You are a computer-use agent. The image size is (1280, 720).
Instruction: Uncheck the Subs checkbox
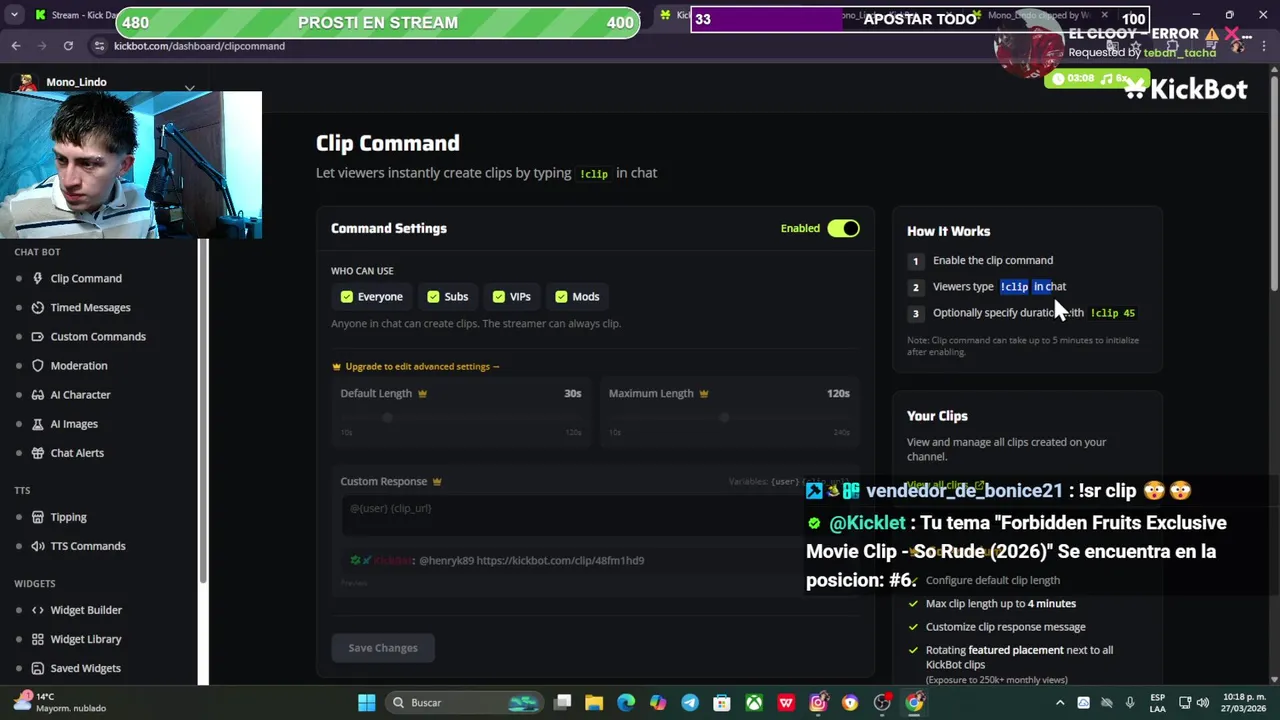pyautogui.click(x=433, y=296)
